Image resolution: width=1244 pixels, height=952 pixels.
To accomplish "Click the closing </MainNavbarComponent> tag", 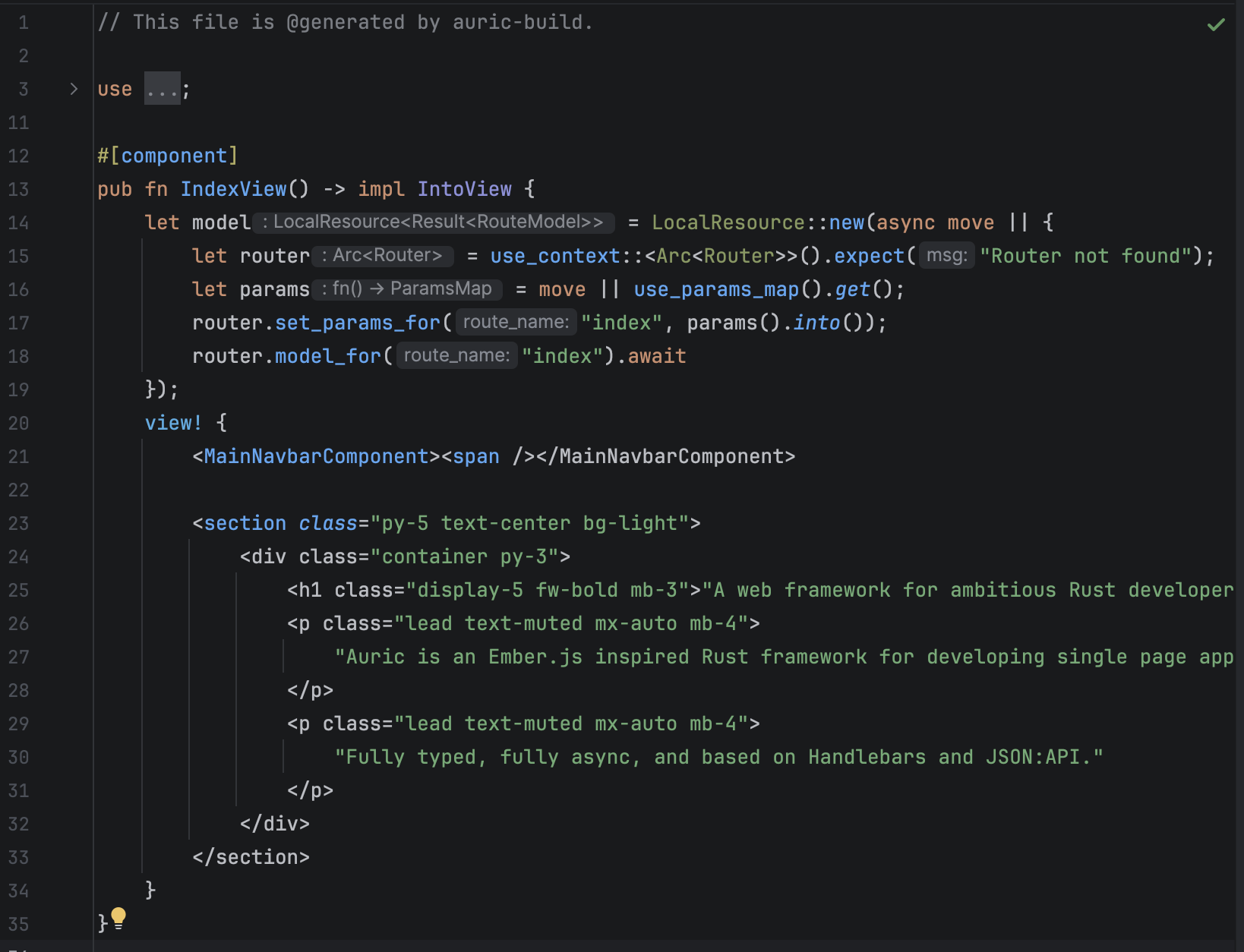I will 666,456.
